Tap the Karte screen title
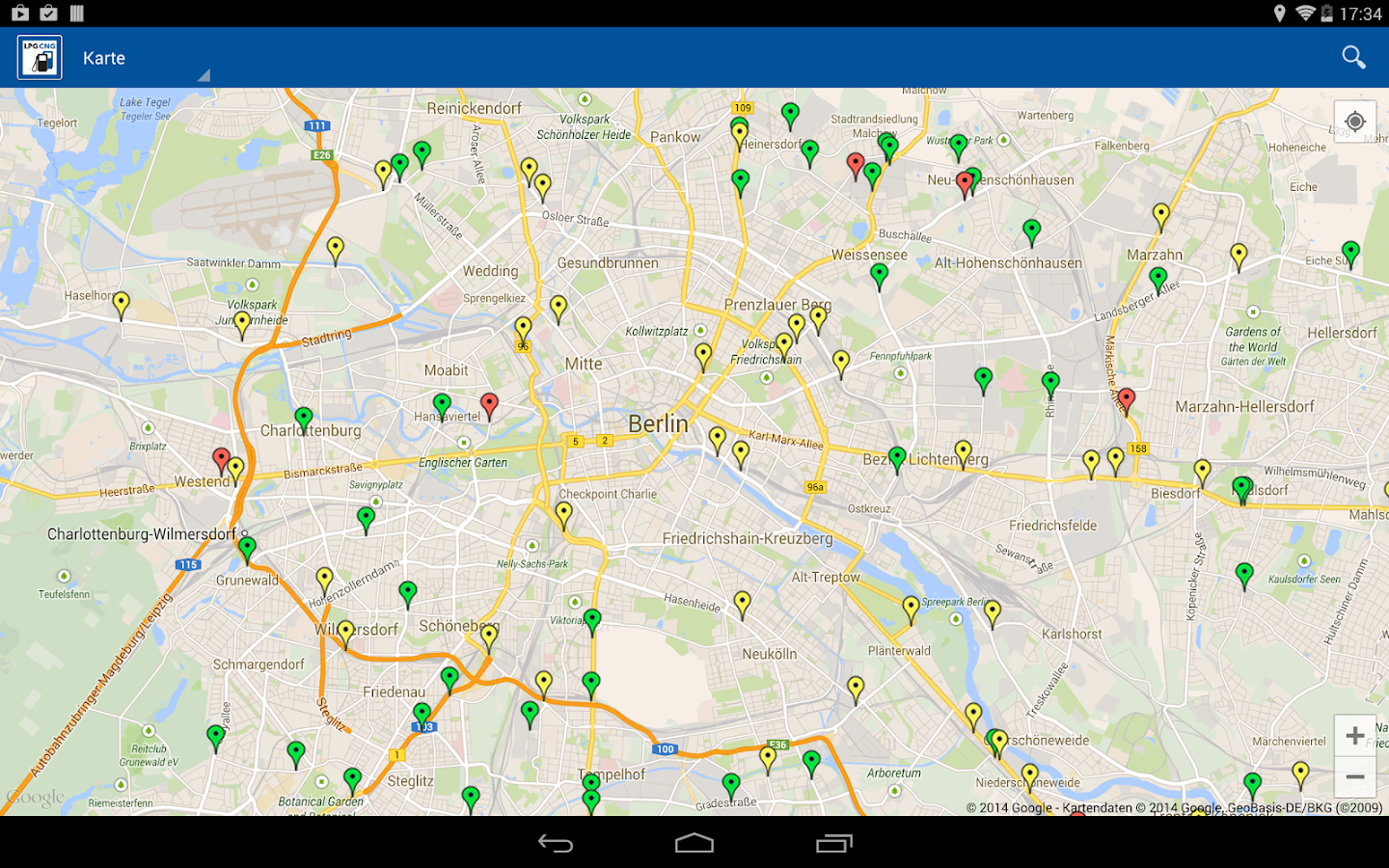1389x868 pixels. click(105, 58)
